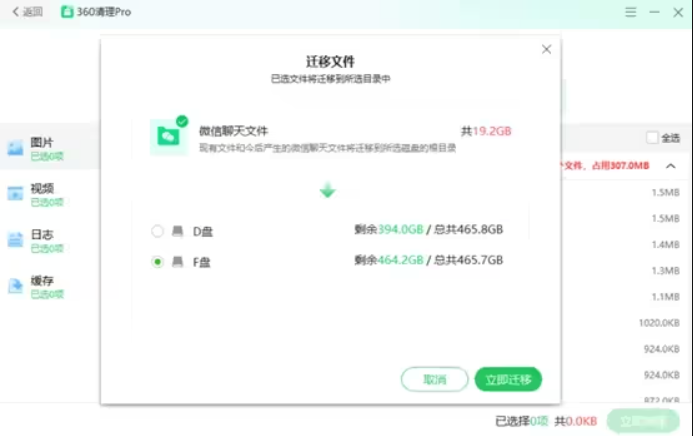Select the D盘 radio button
The width and height of the screenshot is (693, 436).
(x=157, y=231)
